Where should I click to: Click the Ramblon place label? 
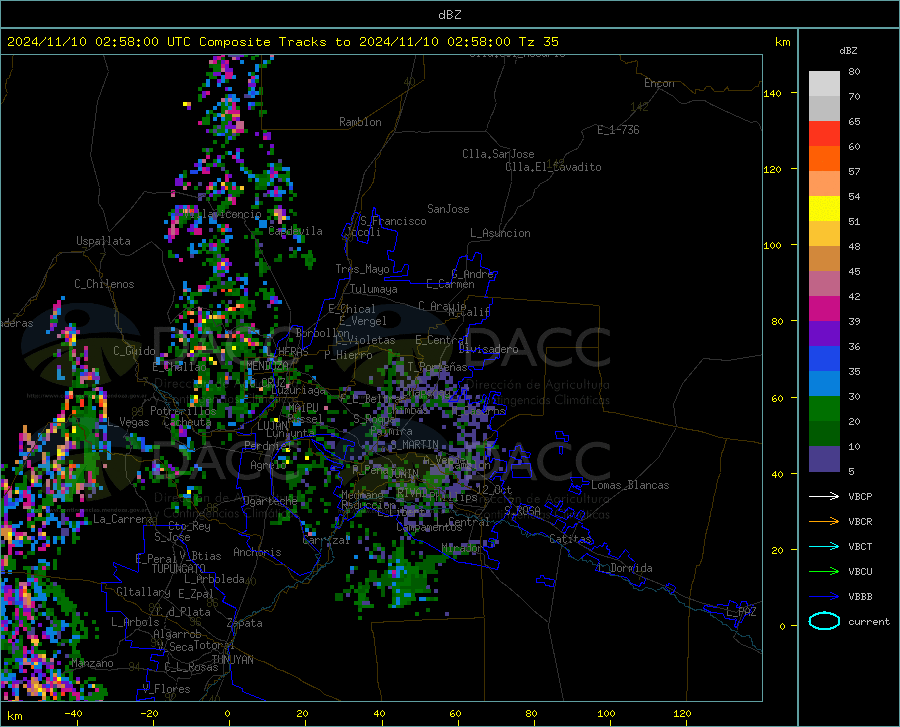coord(360,122)
